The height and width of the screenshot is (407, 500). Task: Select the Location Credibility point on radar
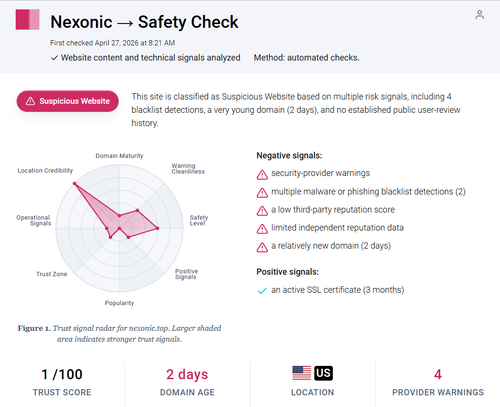(75, 183)
